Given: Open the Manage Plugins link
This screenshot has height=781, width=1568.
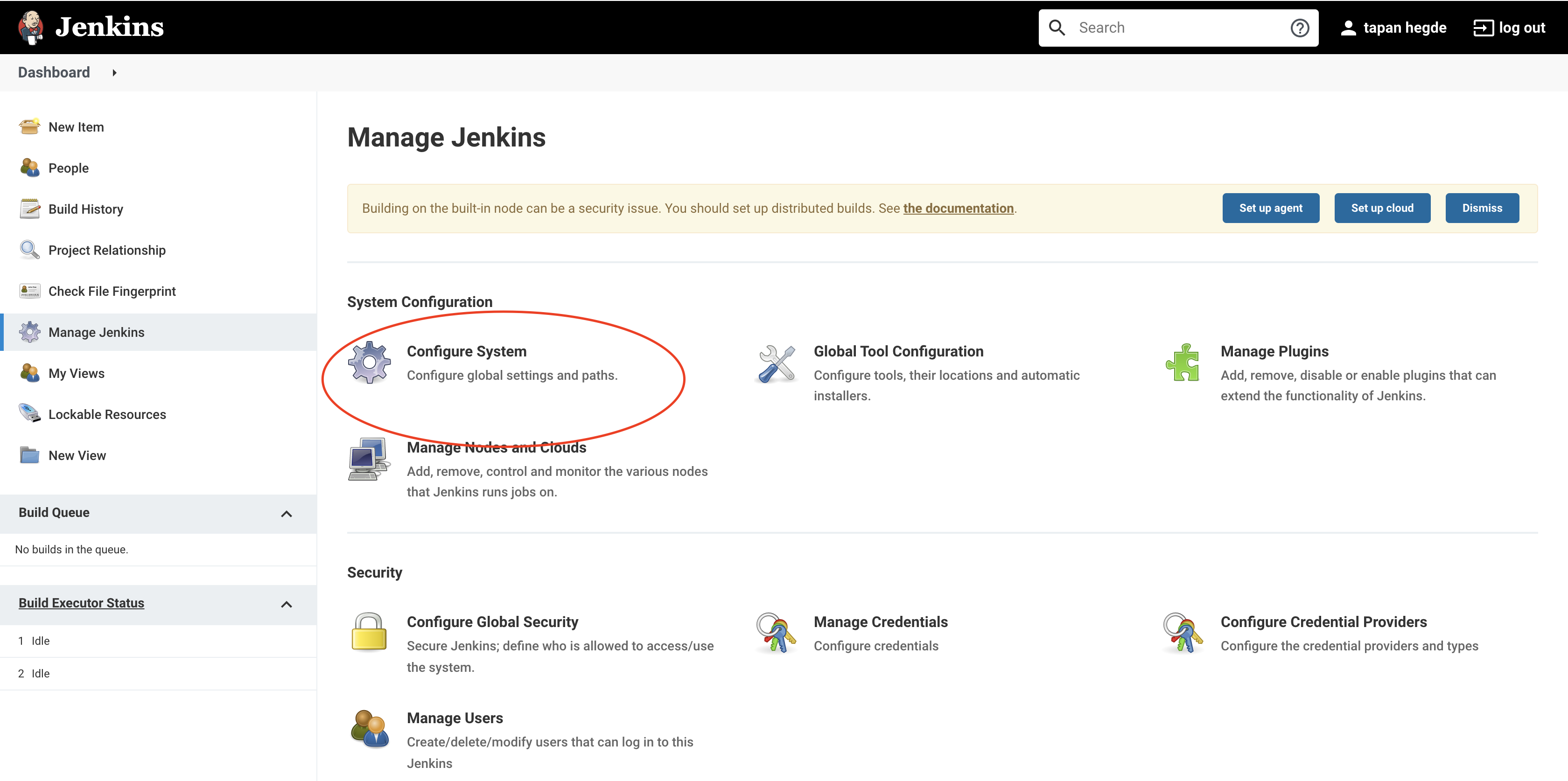Looking at the screenshot, I should tap(1274, 351).
